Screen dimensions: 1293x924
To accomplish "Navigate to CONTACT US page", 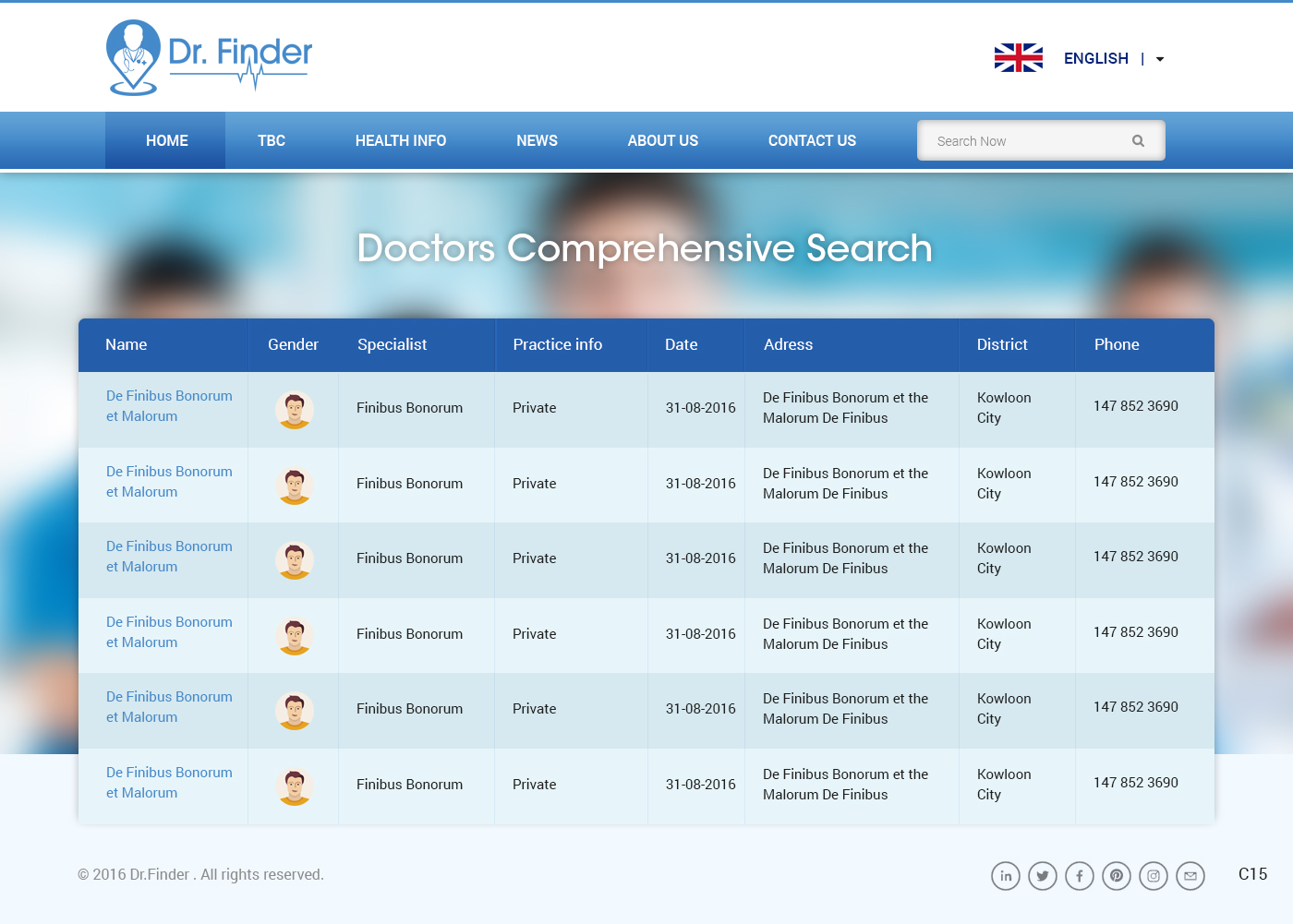I will click(812, 140).
